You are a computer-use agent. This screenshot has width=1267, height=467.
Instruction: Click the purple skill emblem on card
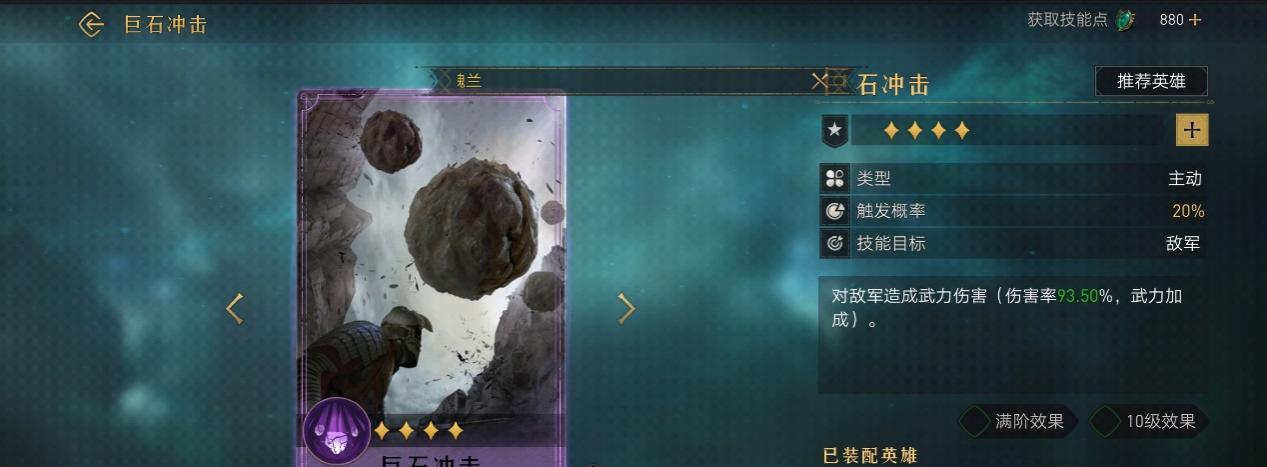(x=337, y=431)
